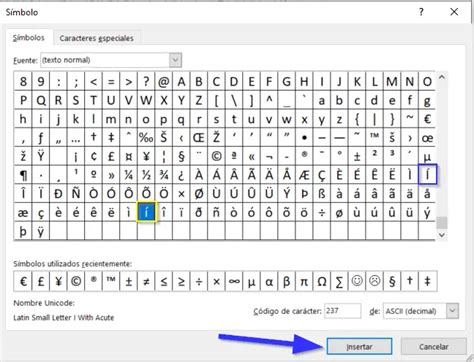474x362 pixels.
Task: Select the less-than-or-equal sign in recent symbols
Action: 164,282
